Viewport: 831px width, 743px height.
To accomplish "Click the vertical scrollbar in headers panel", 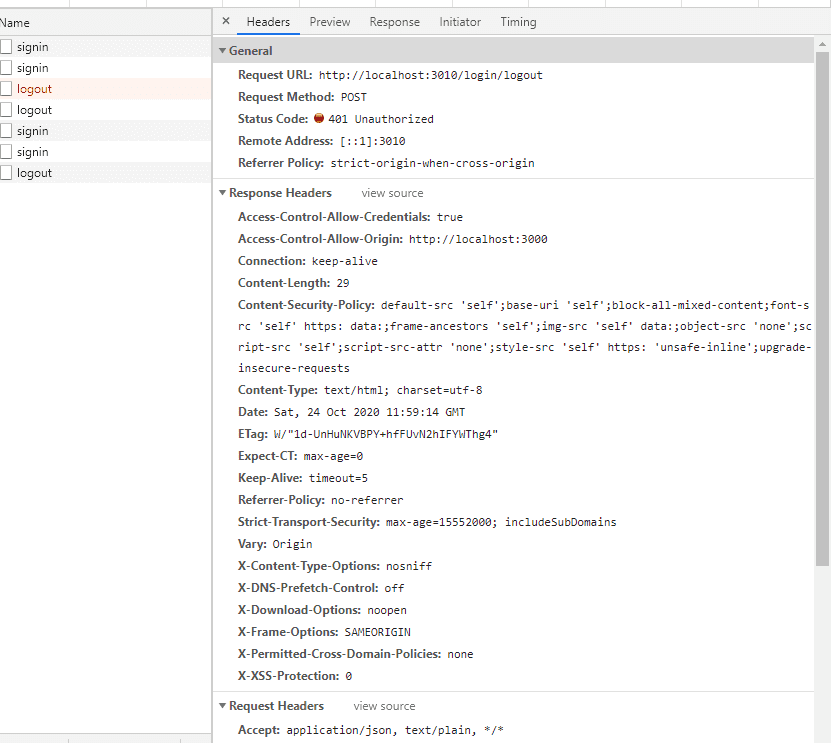I will pyautogui.click(x=823, y=300).
